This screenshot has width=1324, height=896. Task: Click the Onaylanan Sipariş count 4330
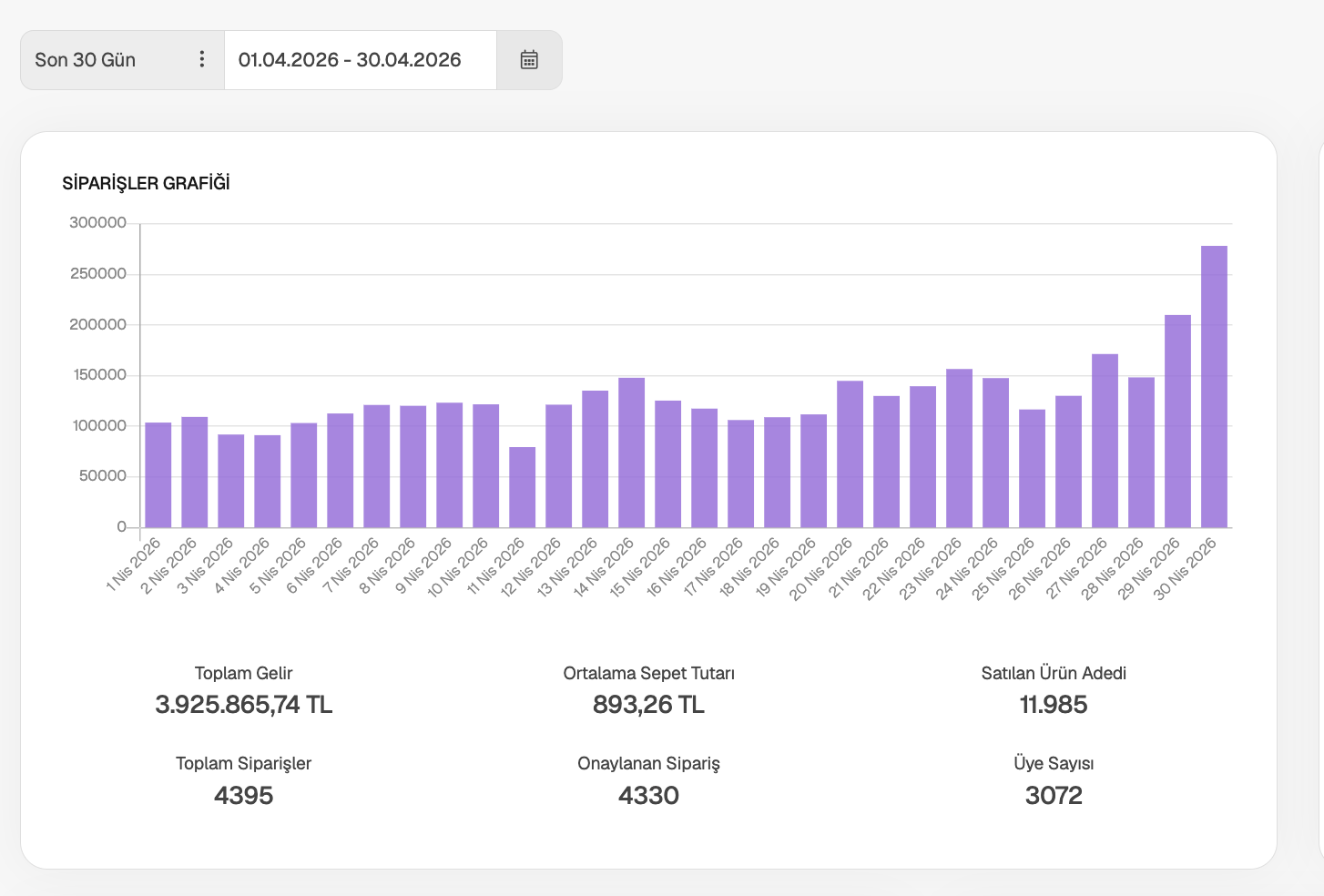[x=648, y=796]
